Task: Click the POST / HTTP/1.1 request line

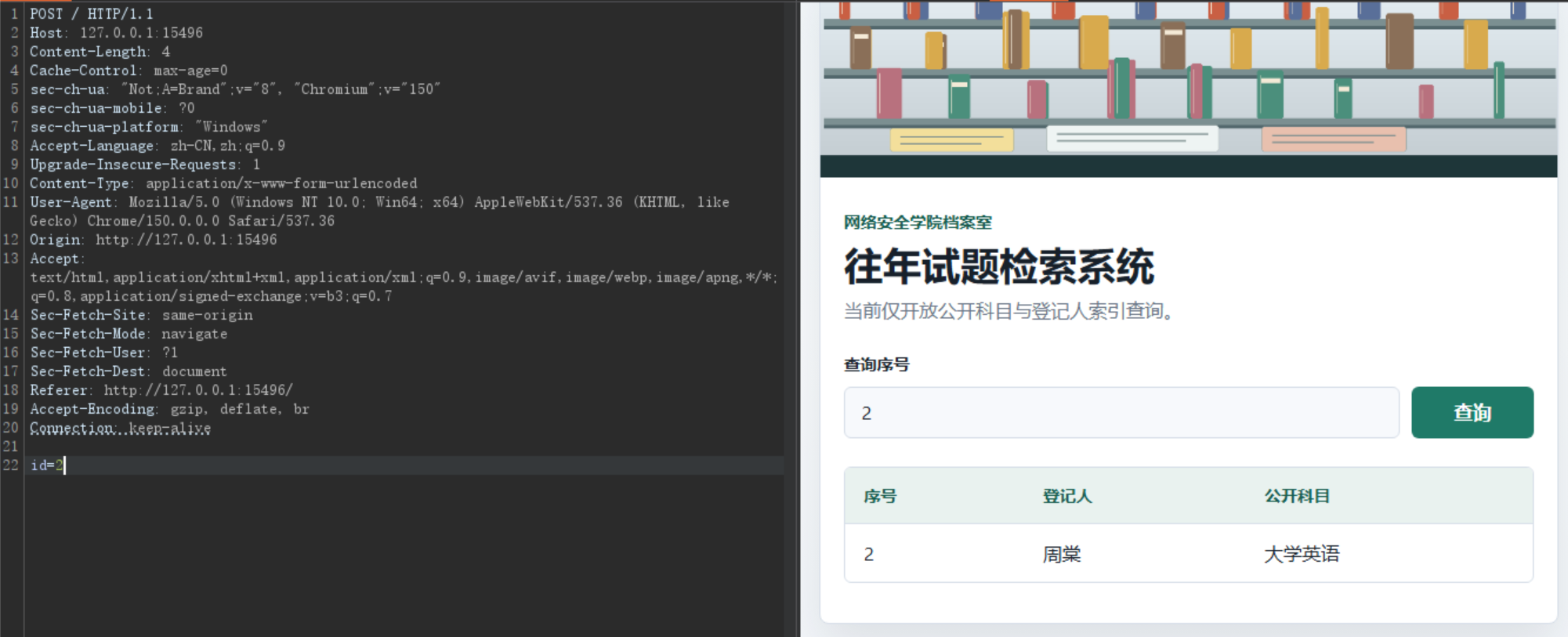Action: 92,14
